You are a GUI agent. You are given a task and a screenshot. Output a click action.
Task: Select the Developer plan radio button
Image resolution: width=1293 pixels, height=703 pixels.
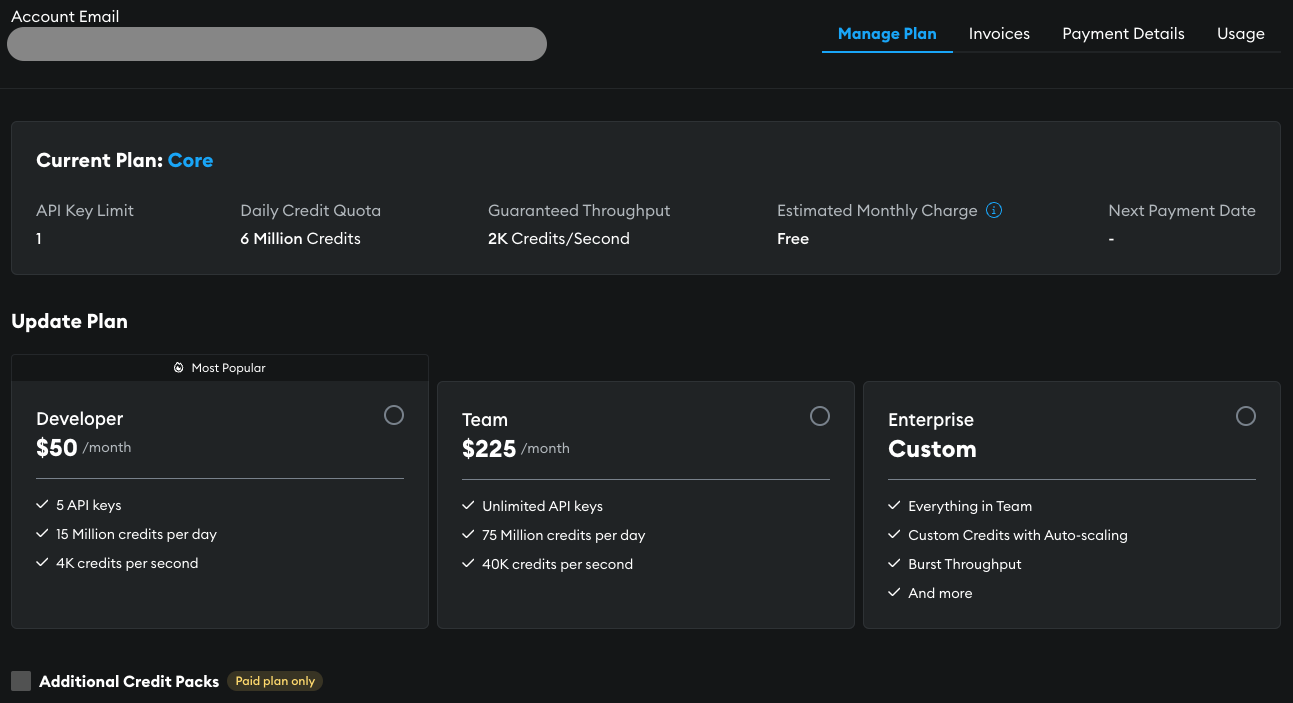click(x=394, y=415)
